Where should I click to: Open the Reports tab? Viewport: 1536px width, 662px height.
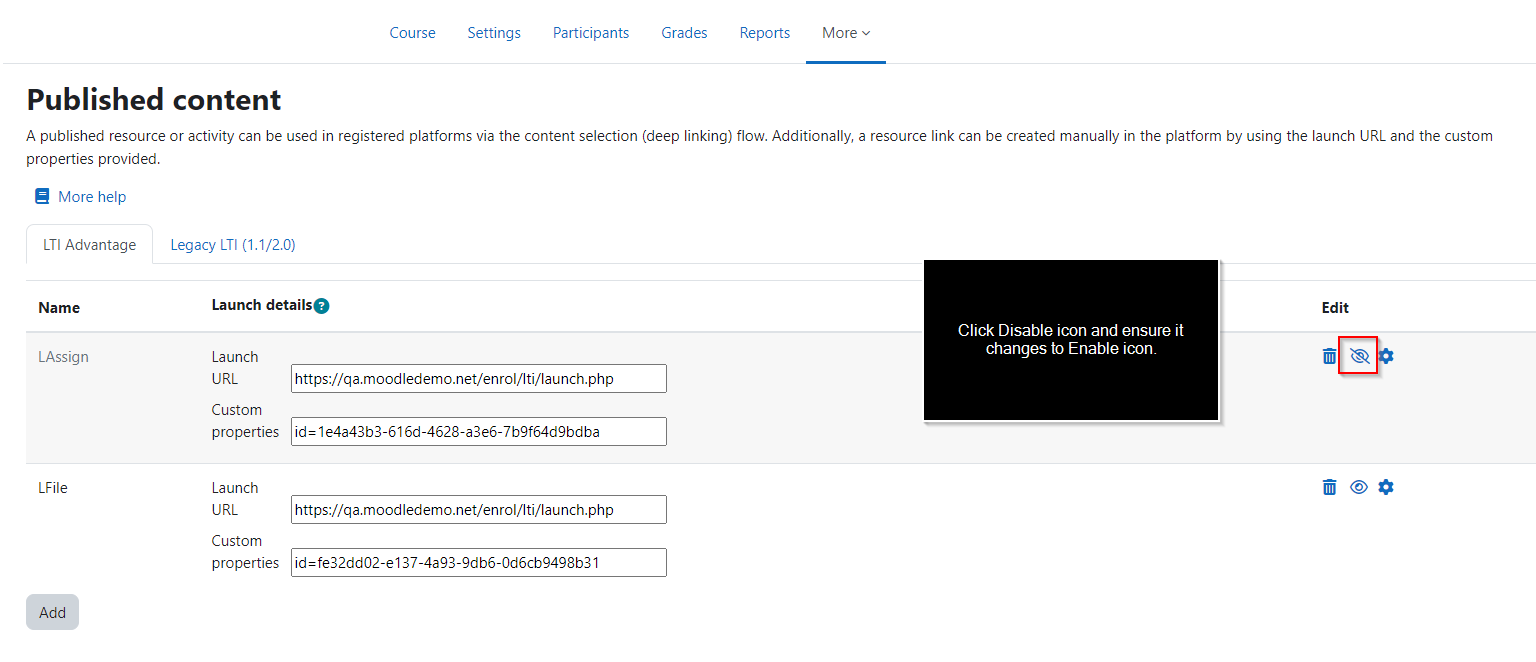tap(765, 33)
